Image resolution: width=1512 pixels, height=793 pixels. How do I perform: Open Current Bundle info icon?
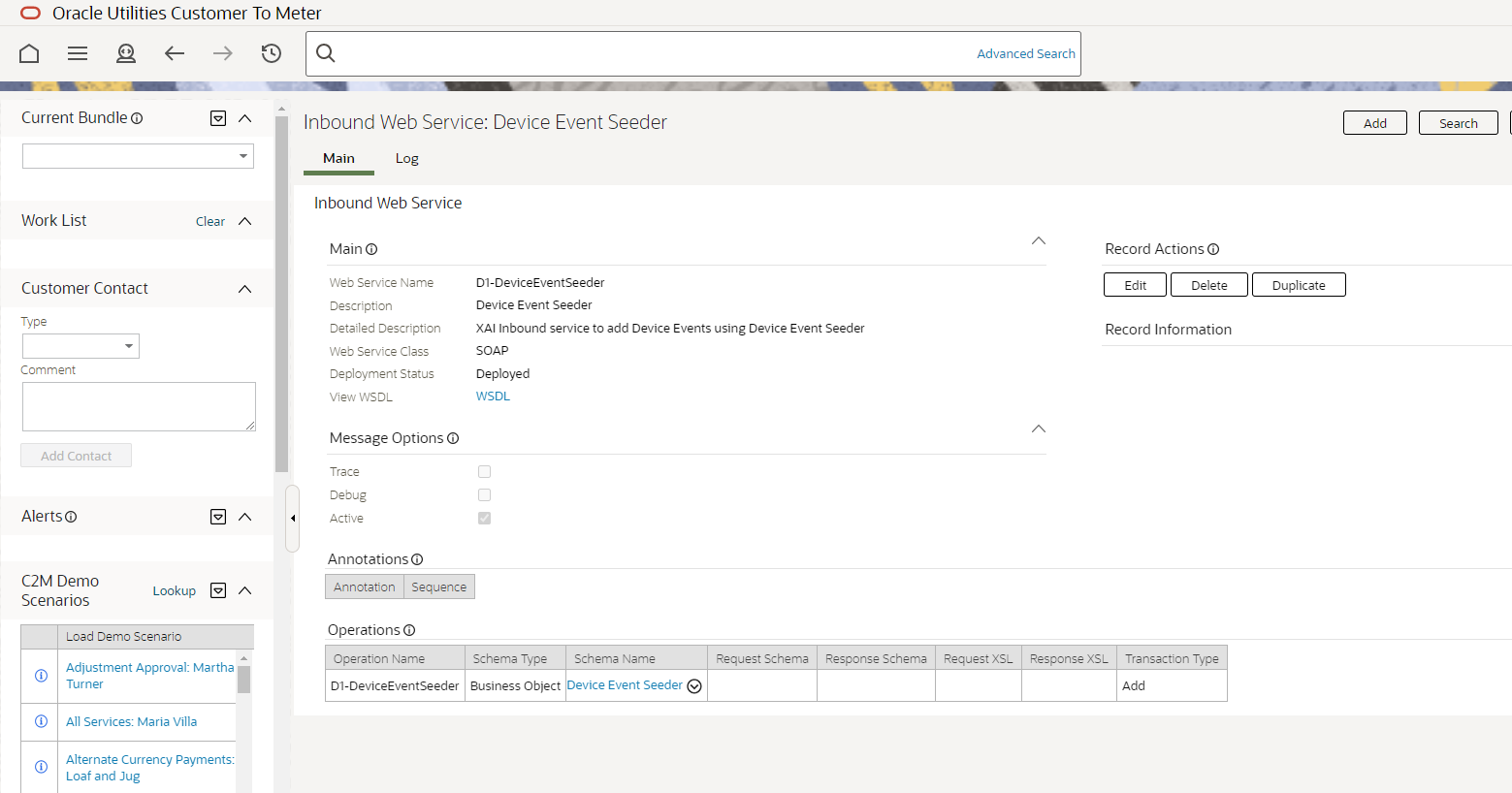point(137,118)
